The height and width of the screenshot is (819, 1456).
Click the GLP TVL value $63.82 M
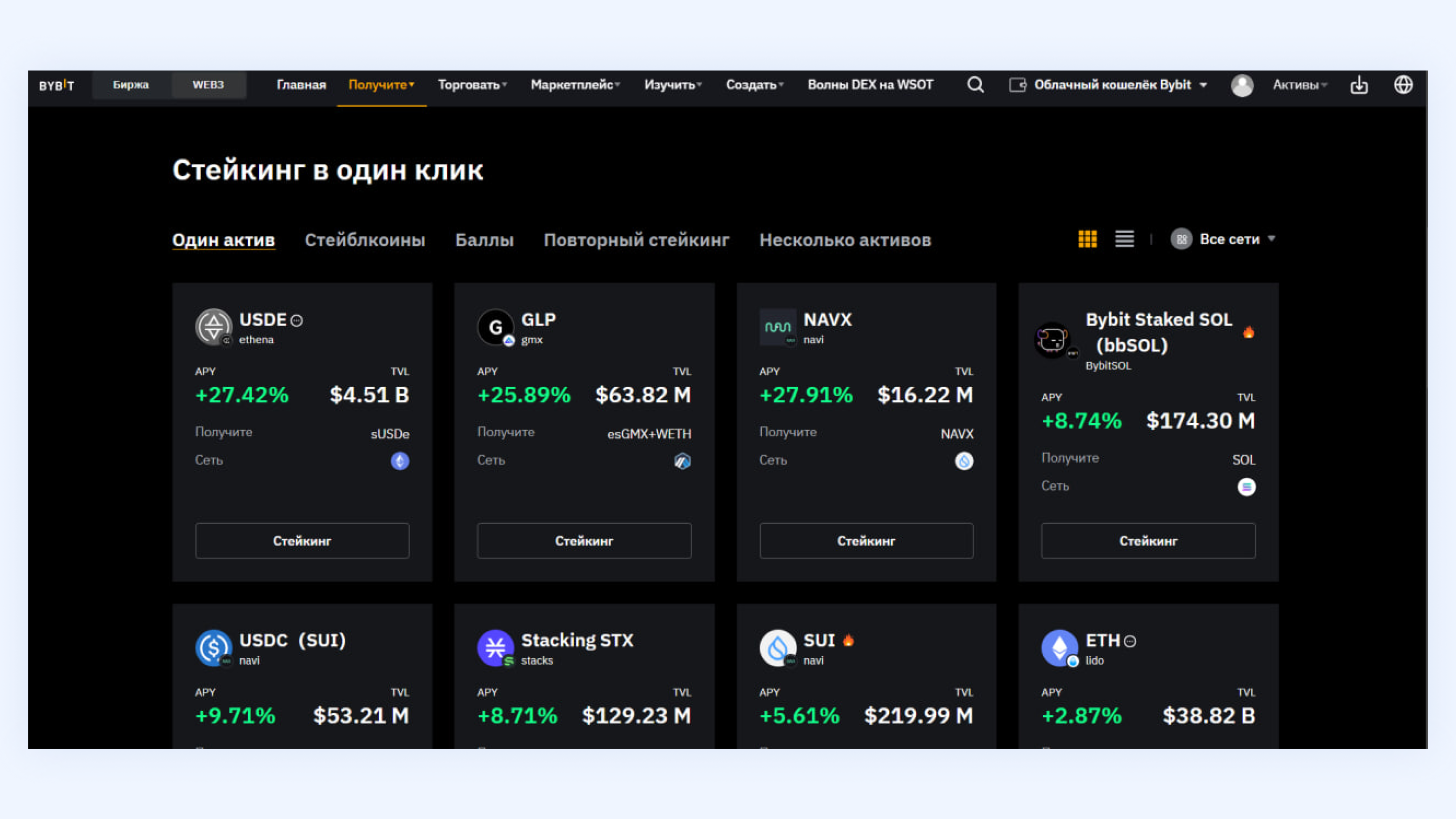[x=643, y=394]
